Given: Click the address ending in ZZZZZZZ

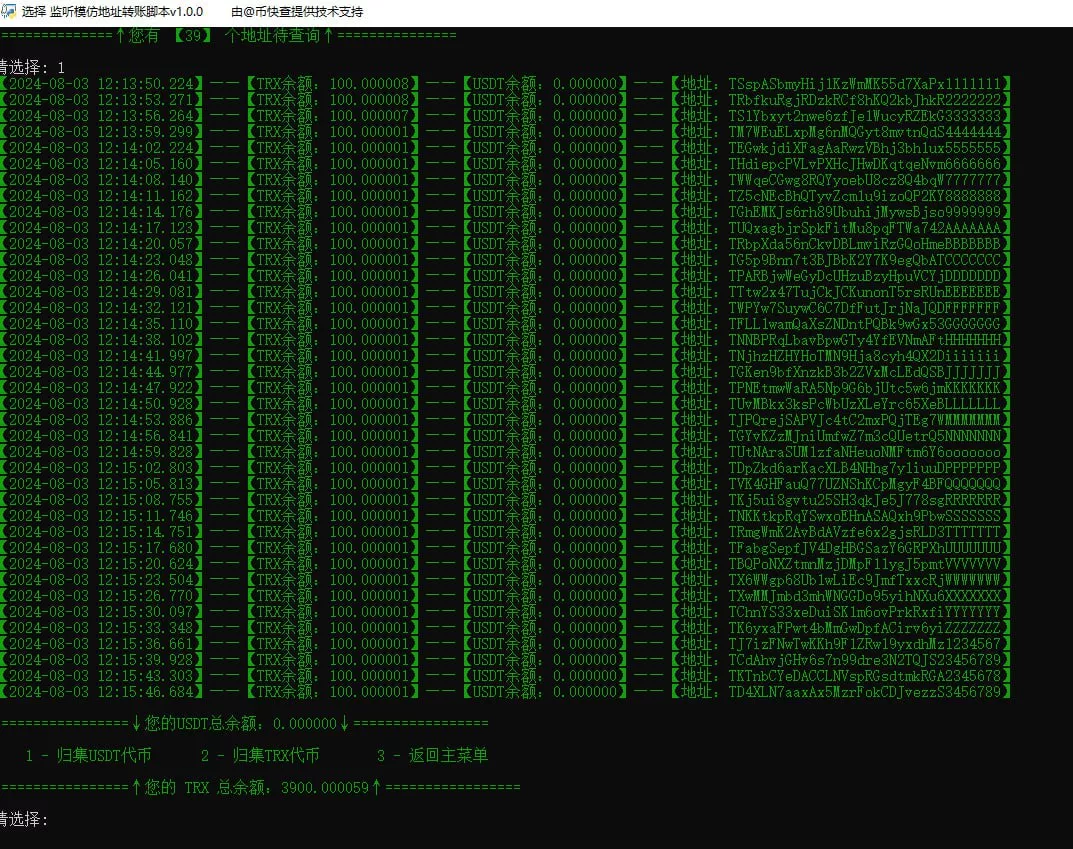Looking at the screenshot, I should point(864,627).
